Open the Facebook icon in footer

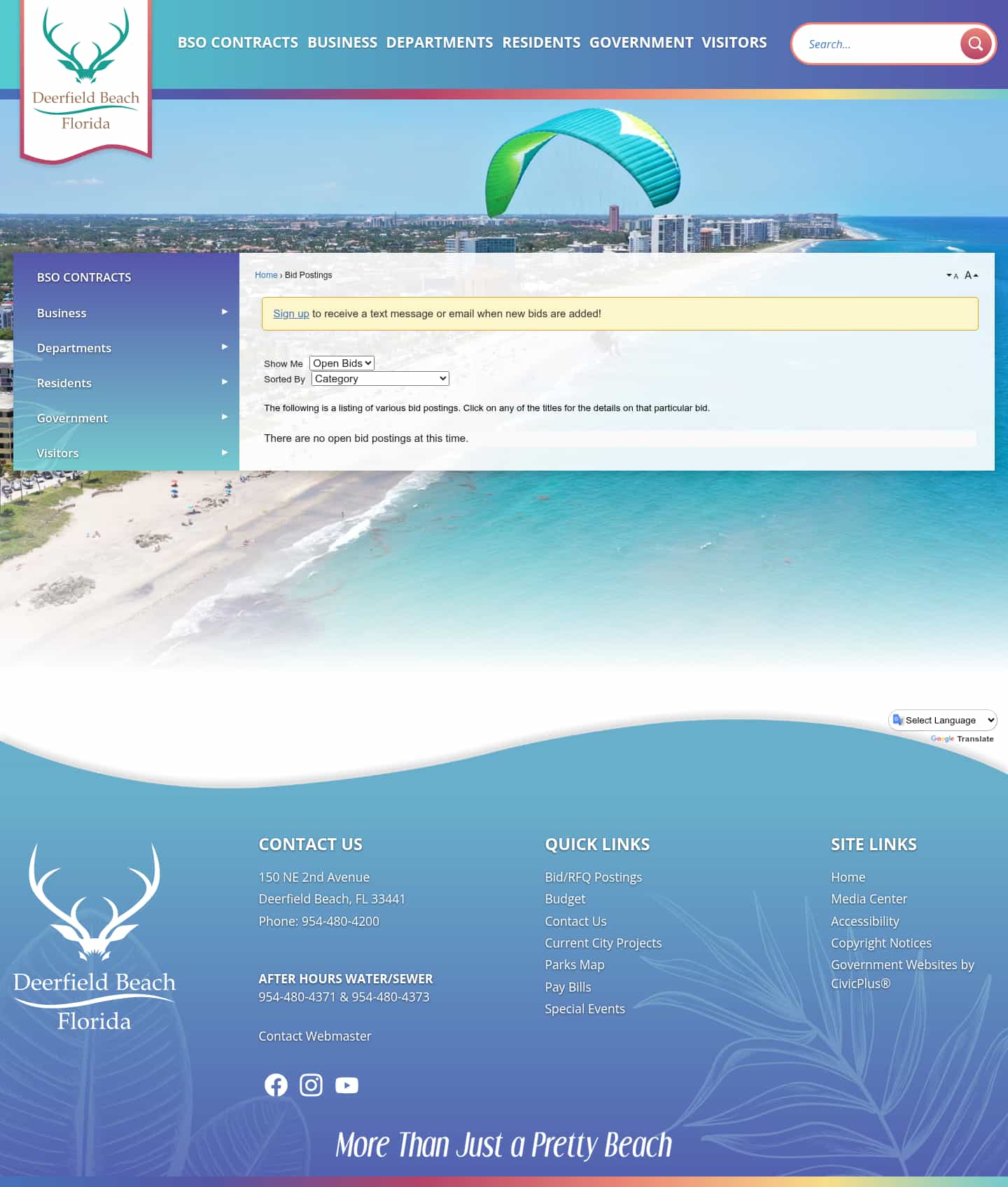point(276,1085)
